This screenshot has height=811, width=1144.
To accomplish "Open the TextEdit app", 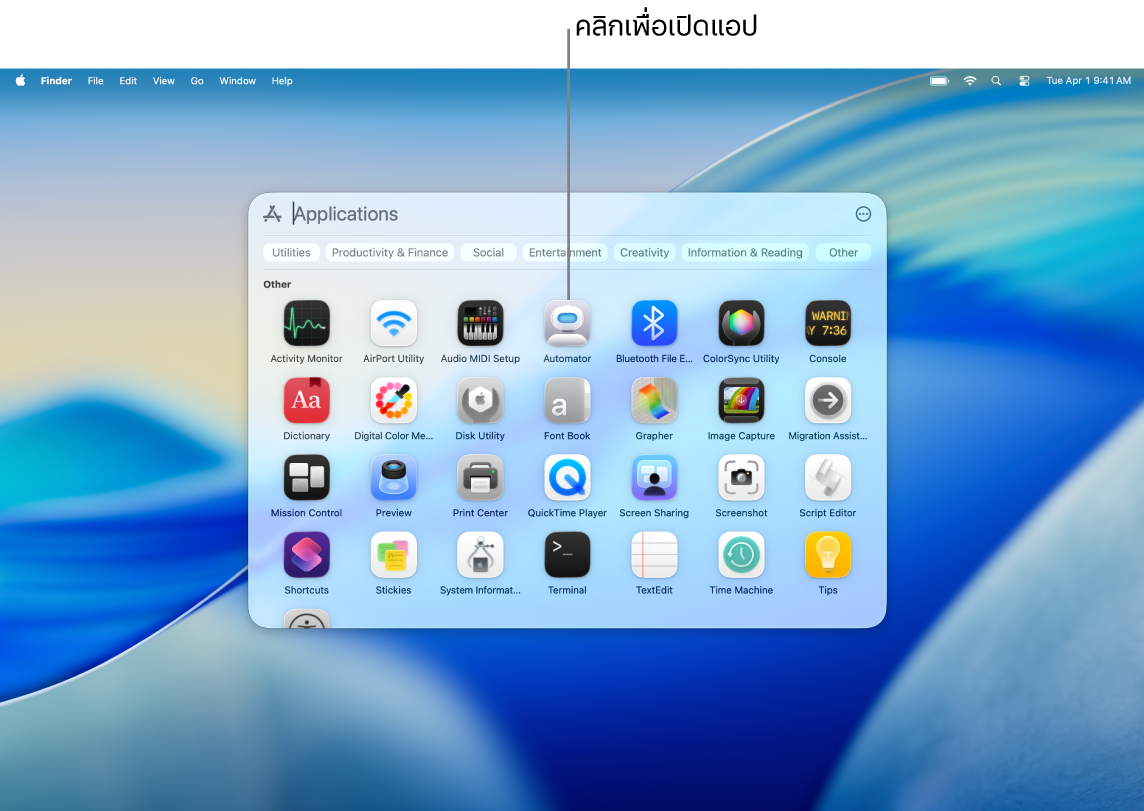I will click(654, 555).
